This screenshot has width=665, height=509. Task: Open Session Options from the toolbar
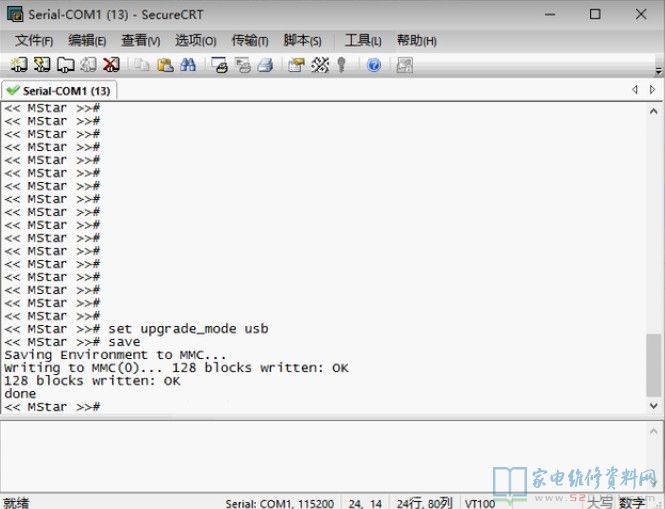point(296,65)
